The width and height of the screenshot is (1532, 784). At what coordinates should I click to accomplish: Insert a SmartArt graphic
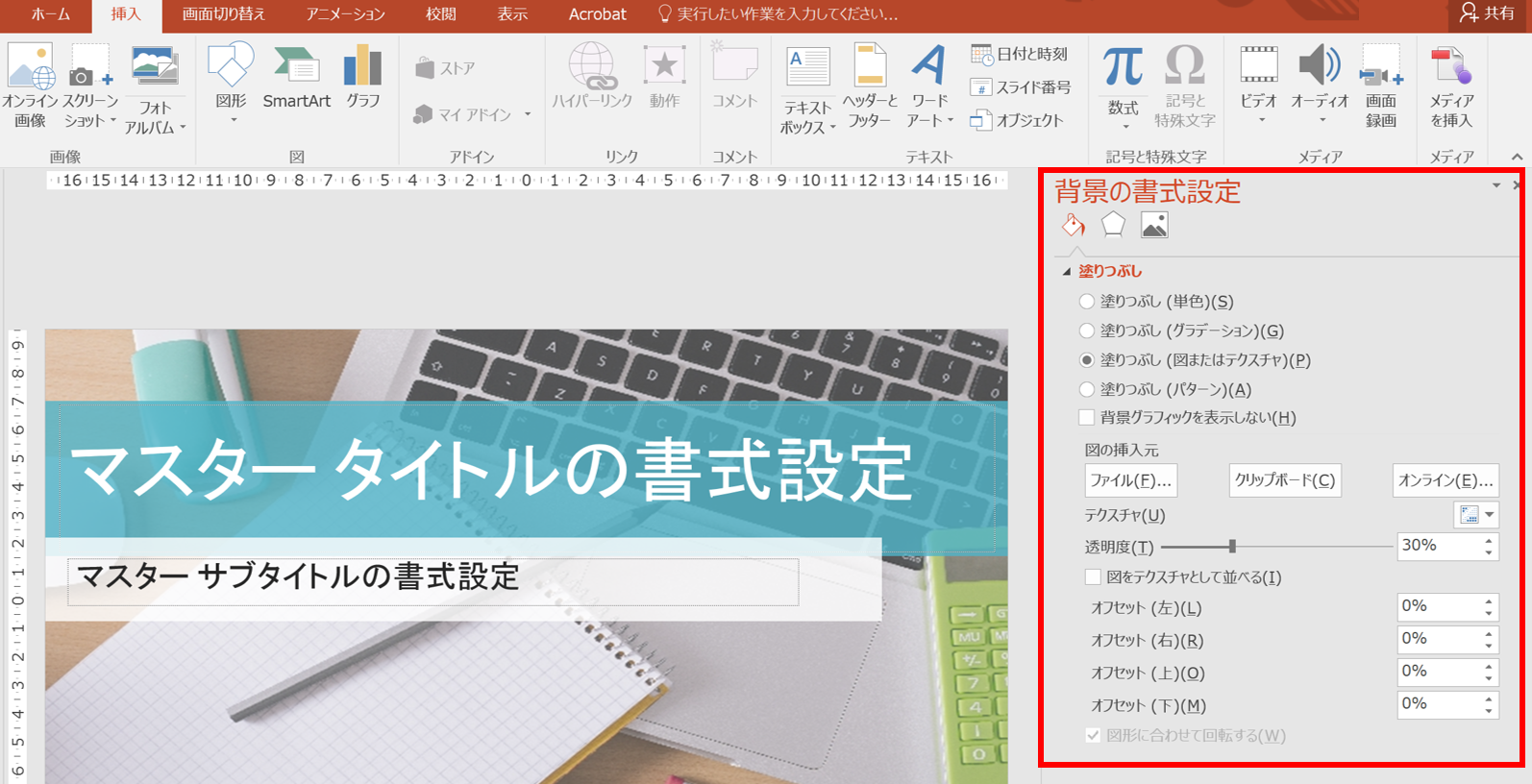click(296, 77)
